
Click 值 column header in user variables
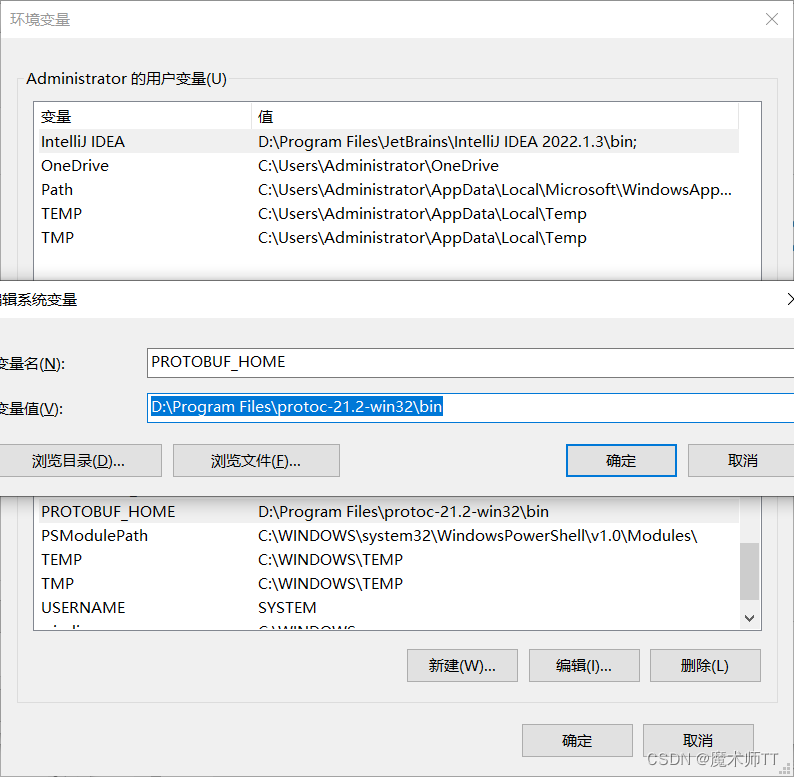[x=495, y=116]
